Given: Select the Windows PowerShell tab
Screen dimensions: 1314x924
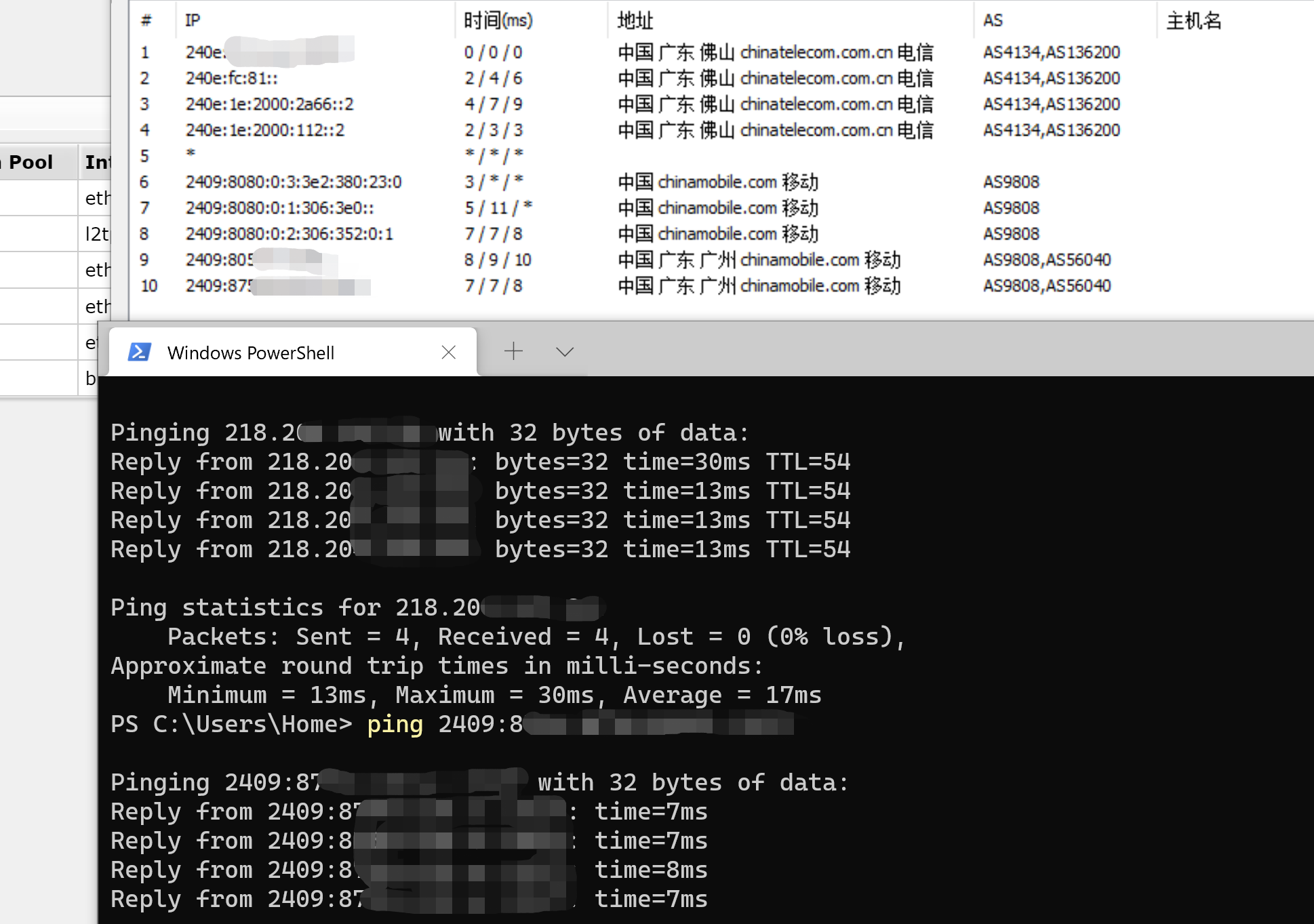Looking at the screenshot, I should click(x=251, y=353).
